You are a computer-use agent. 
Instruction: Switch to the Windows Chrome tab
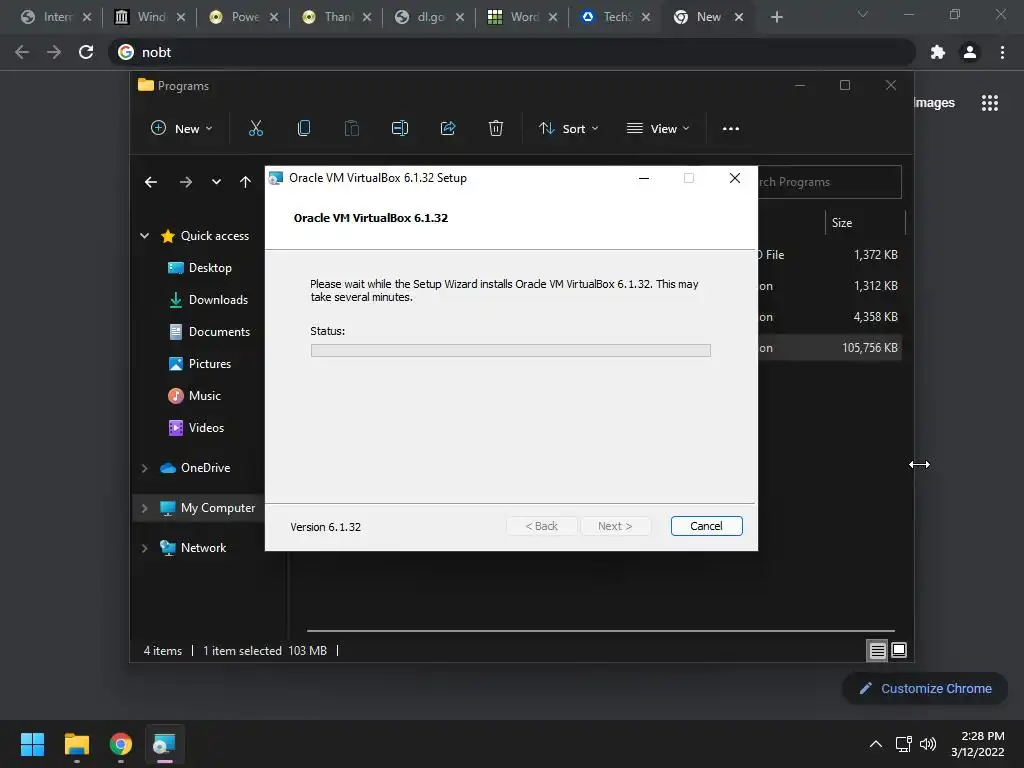pyautogui.click(x=150, y=17)
